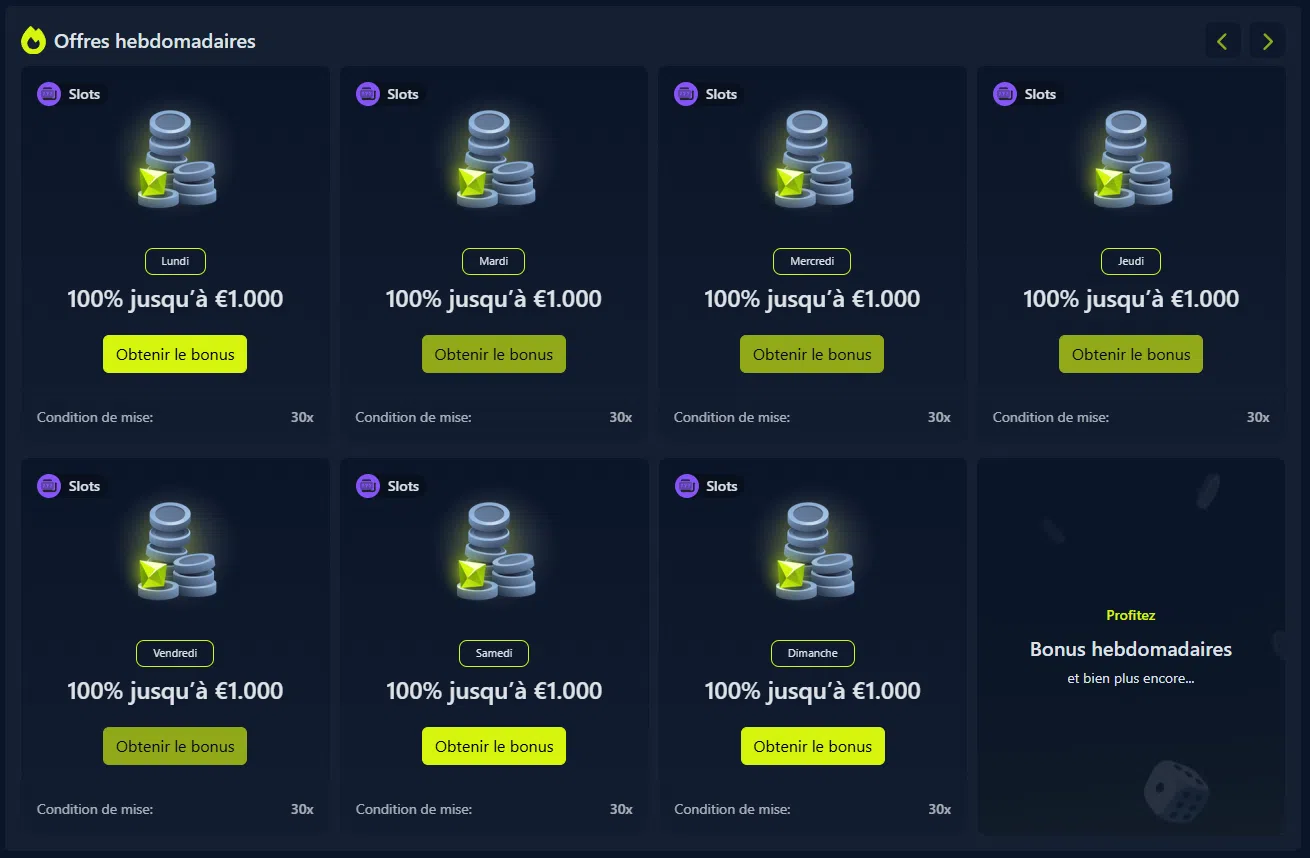This screenshot has height=858, width=1310.
Task: Click the dice graphic on the promo card
Action: point(1175,790)
